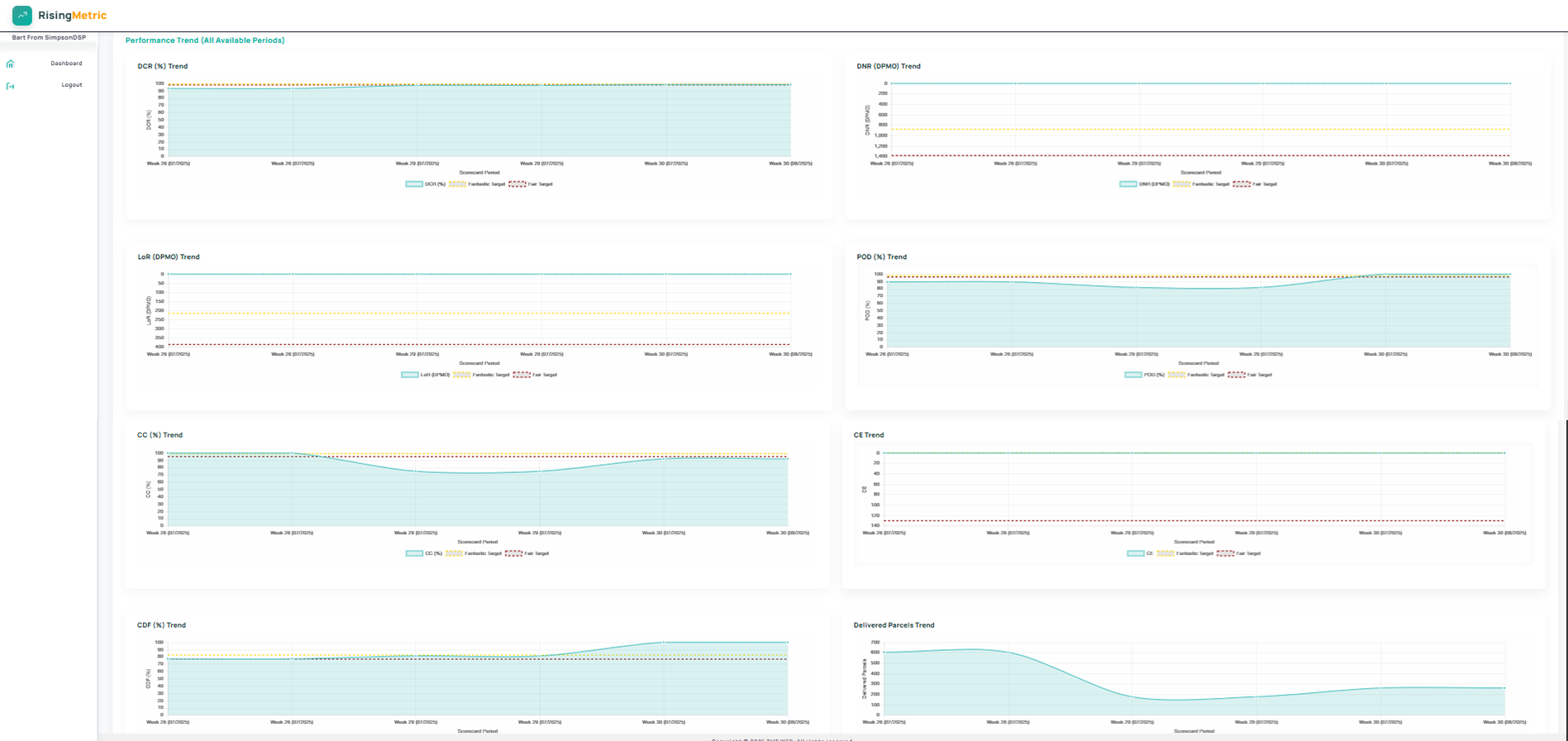The width and height of the screenshot is (1568, 741).
Task: Toggle the CE series in CE Trend legend
Action: tap(1140, 553)
